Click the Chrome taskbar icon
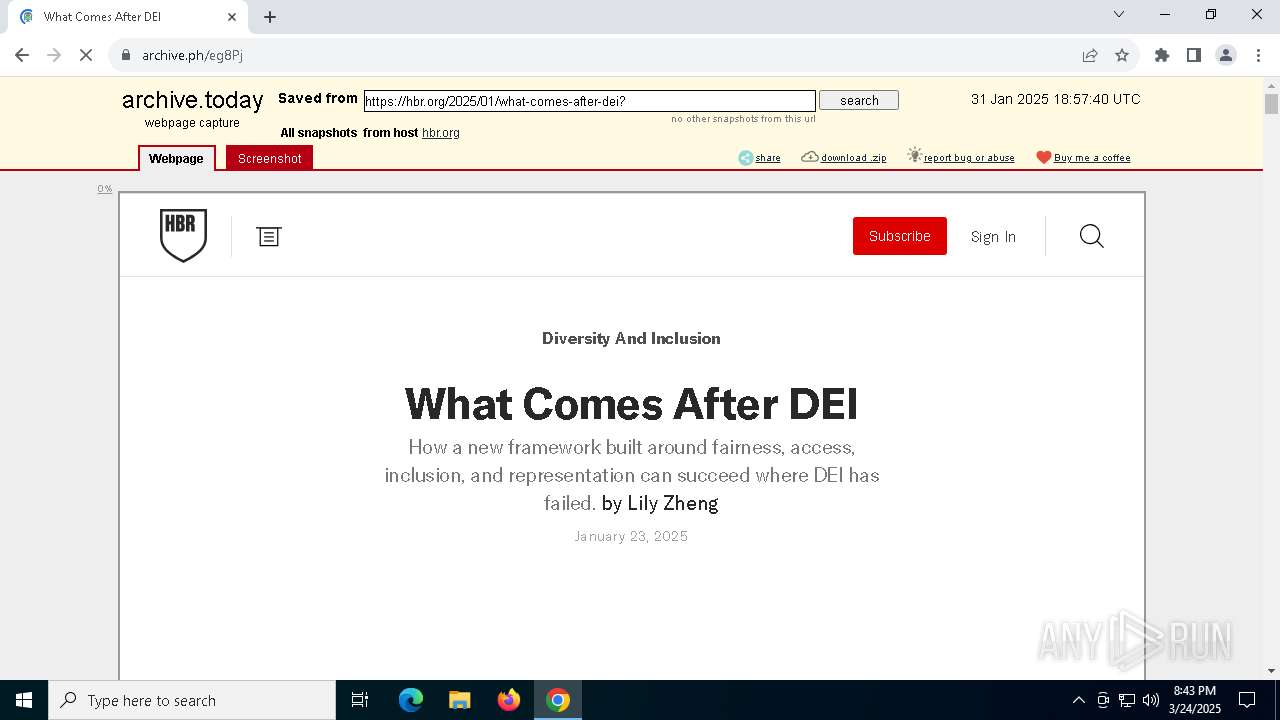 (558, 700)
